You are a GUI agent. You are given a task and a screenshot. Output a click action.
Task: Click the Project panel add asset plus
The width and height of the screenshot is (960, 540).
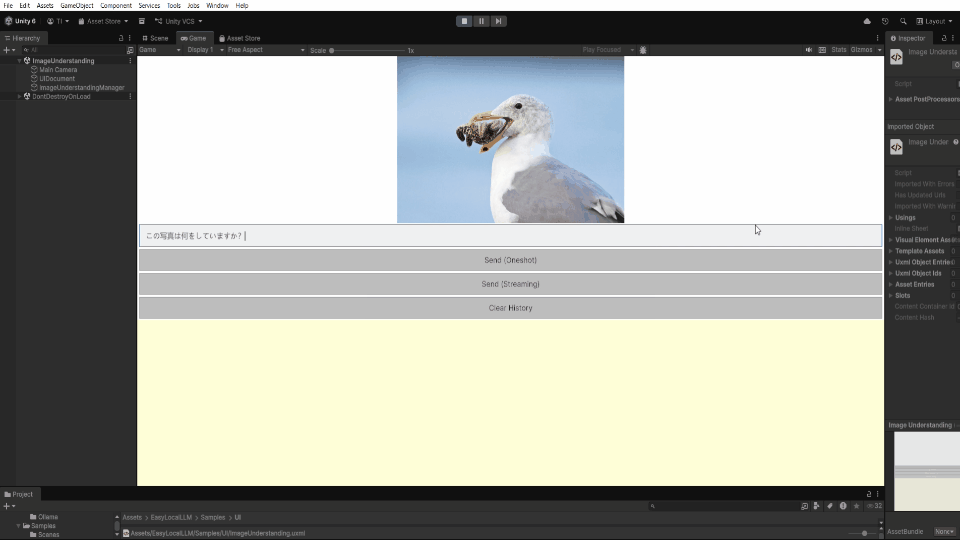pyautogui.click(x=9, y=506)
